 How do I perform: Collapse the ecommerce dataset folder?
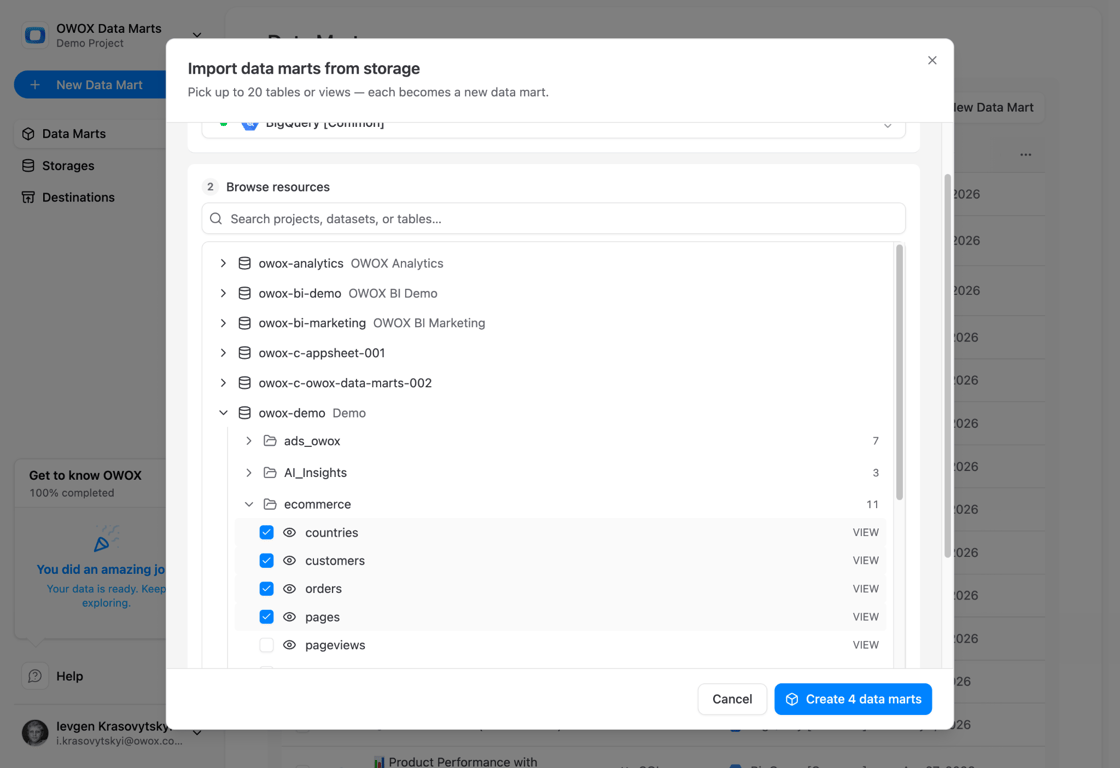[249, 504]
